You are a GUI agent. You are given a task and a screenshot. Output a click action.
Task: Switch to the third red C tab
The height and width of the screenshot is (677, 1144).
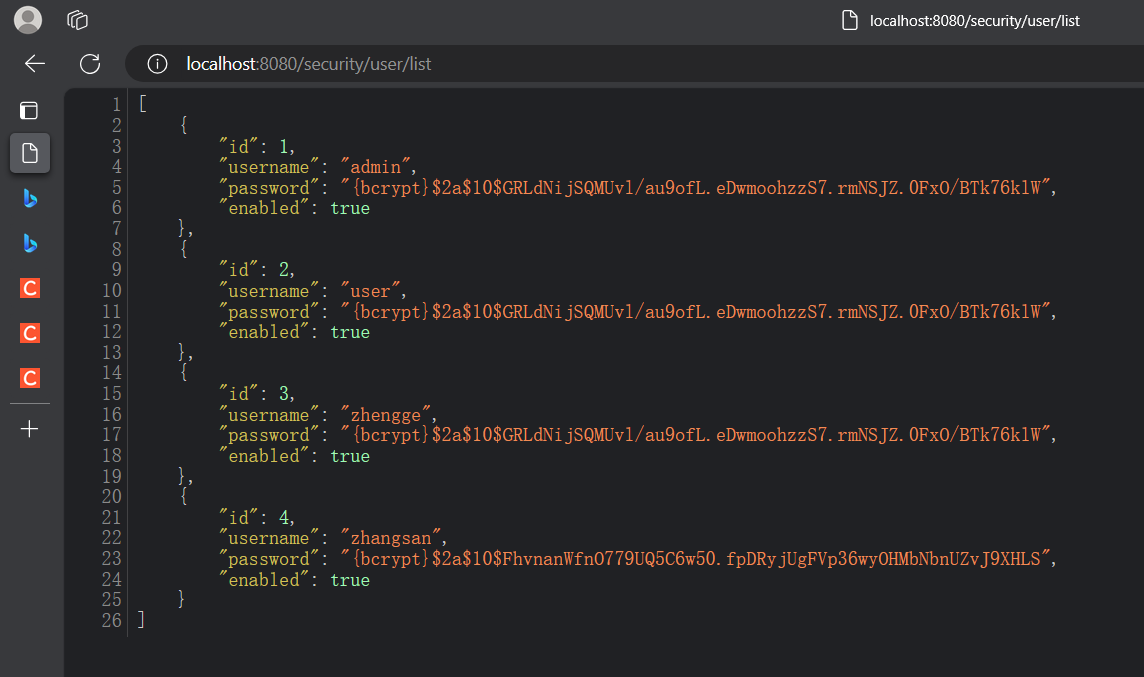coord(30,378)
